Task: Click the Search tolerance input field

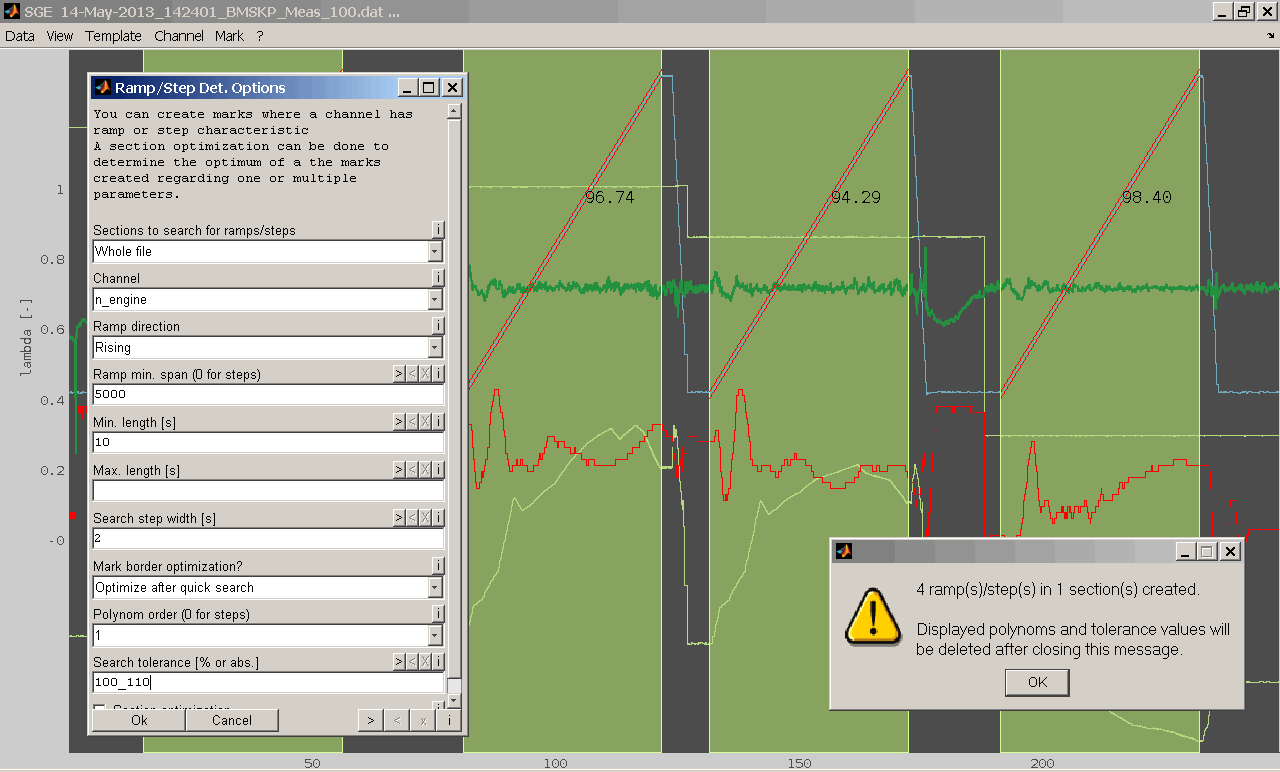Action: [x=268, y=682]
